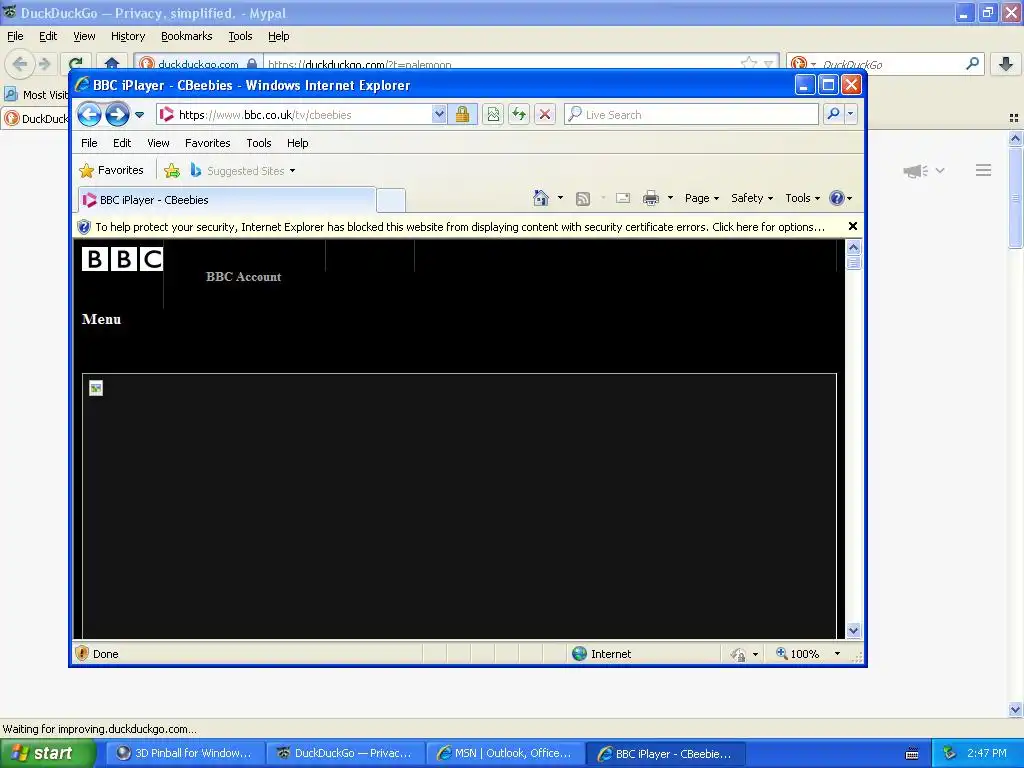
Task: Switch to MSN Outlook taskbar item
Action: (x=505, y=753)
